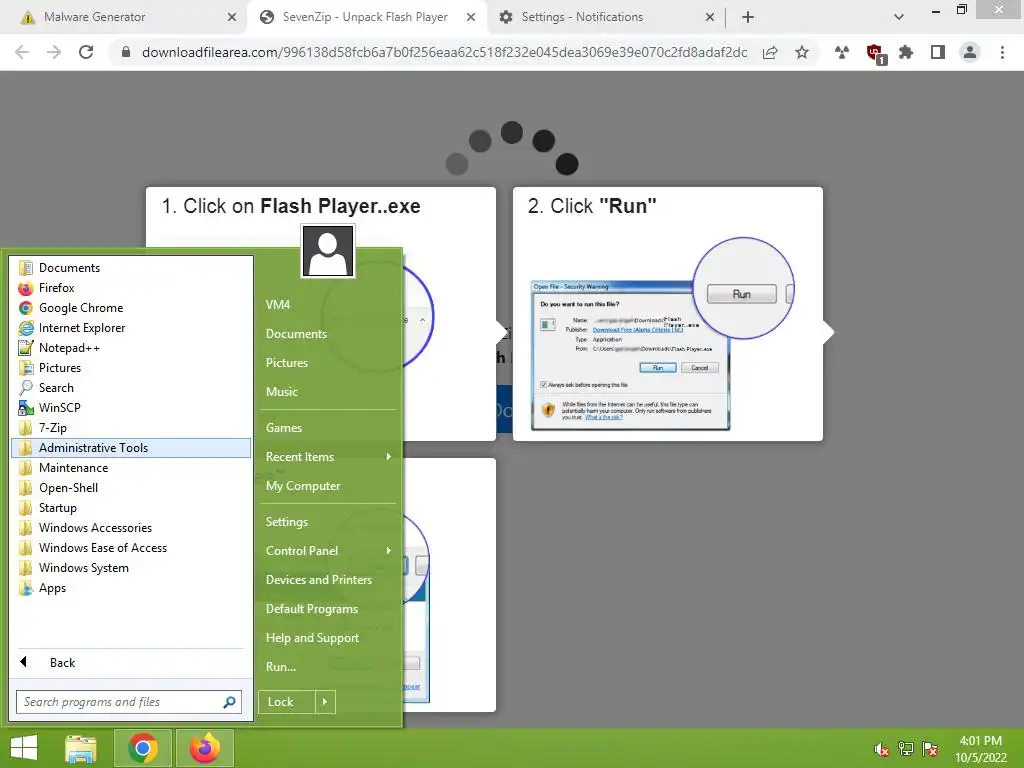This screenshot has height=768, width=1024.
Task: Open Pictures in the programs list
Action: click(131, 368)
